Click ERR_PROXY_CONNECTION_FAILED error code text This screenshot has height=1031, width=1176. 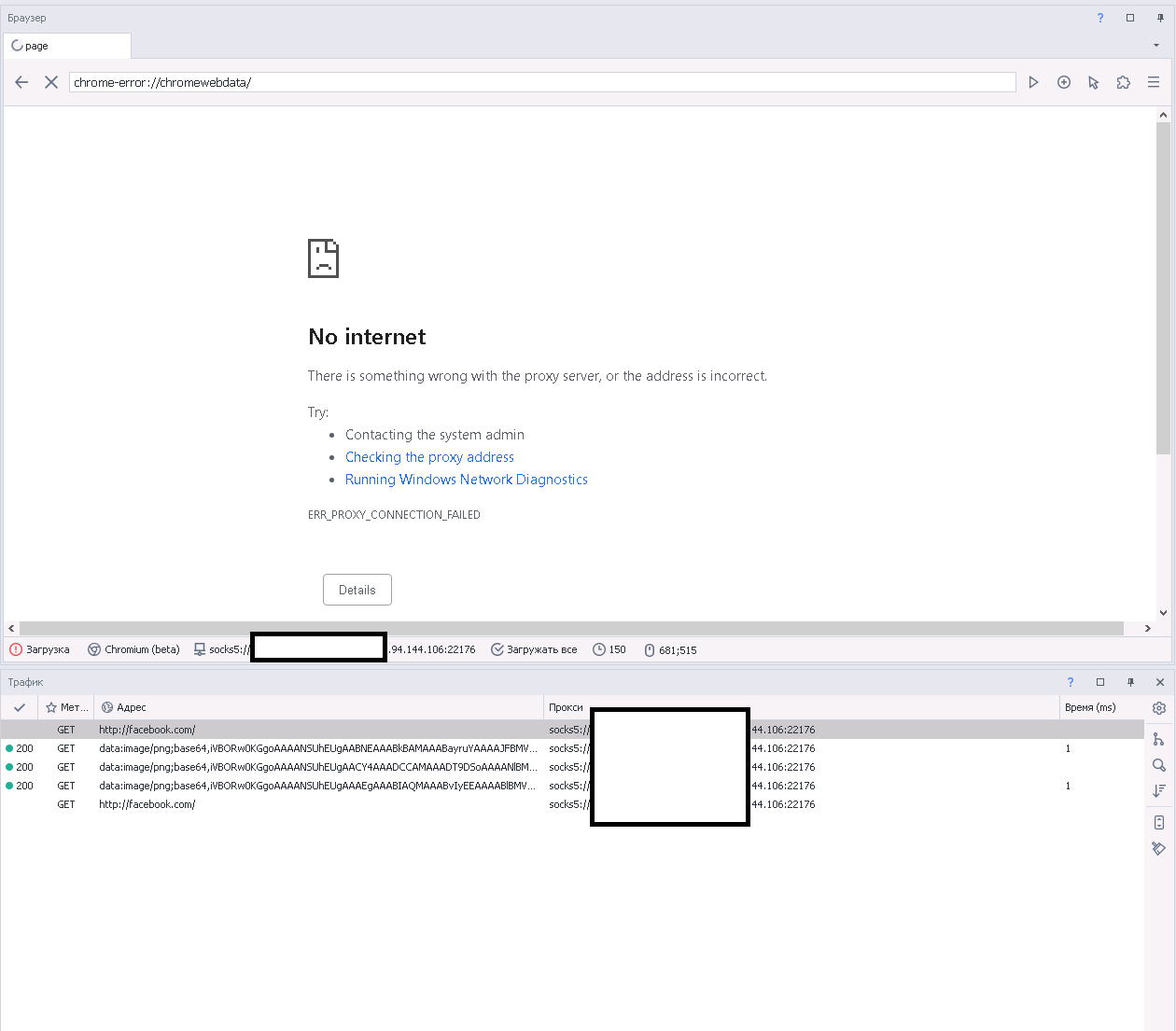(394, 515)
